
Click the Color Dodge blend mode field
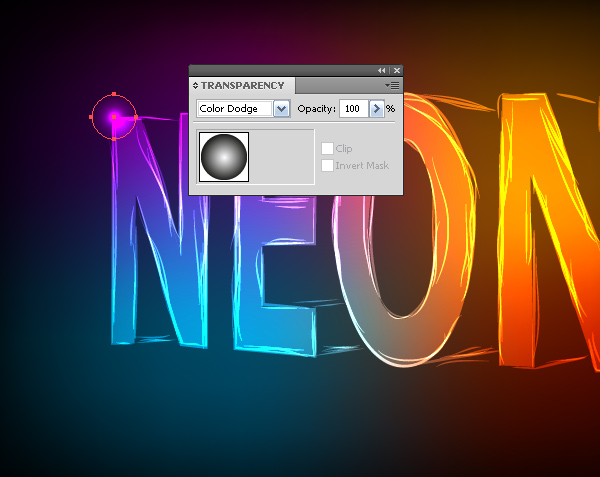point(235,109)
